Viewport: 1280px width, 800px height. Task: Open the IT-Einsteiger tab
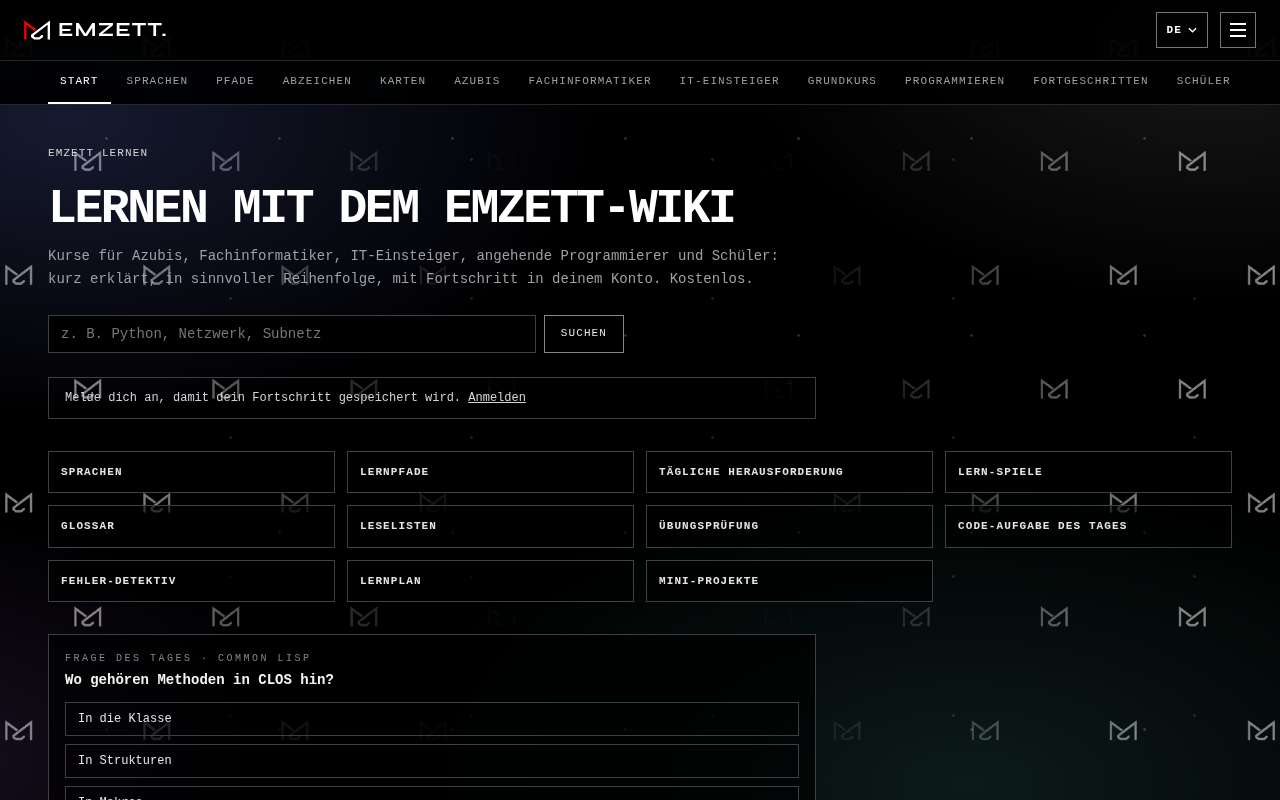[x=729, y=81]
